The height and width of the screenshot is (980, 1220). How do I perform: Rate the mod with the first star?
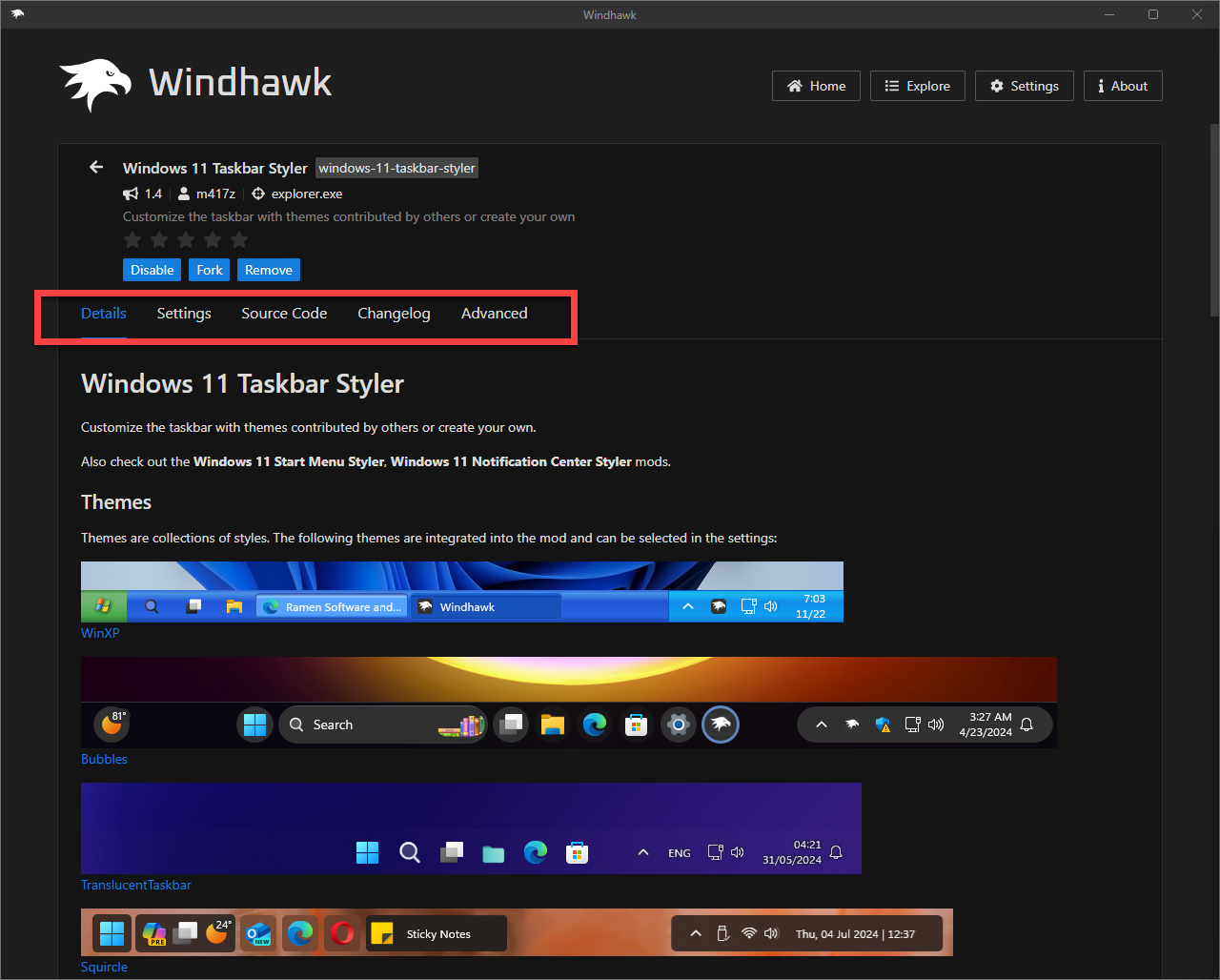coord(132,240)
